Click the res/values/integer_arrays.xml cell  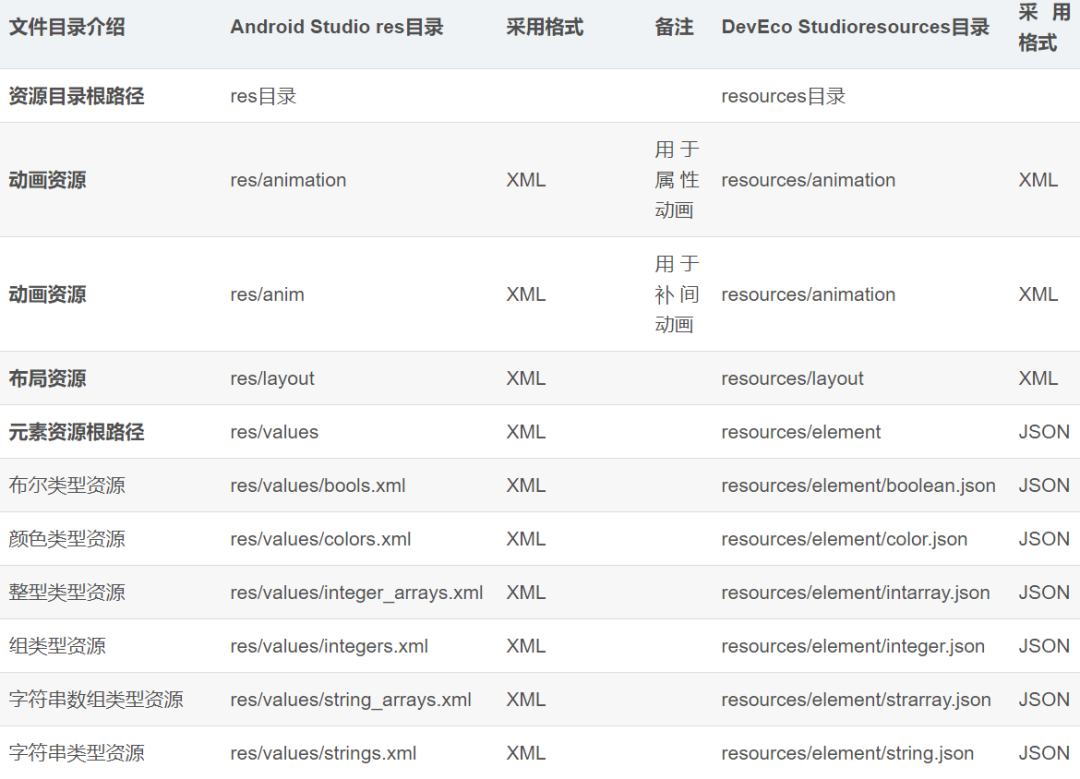click(356, 592)
